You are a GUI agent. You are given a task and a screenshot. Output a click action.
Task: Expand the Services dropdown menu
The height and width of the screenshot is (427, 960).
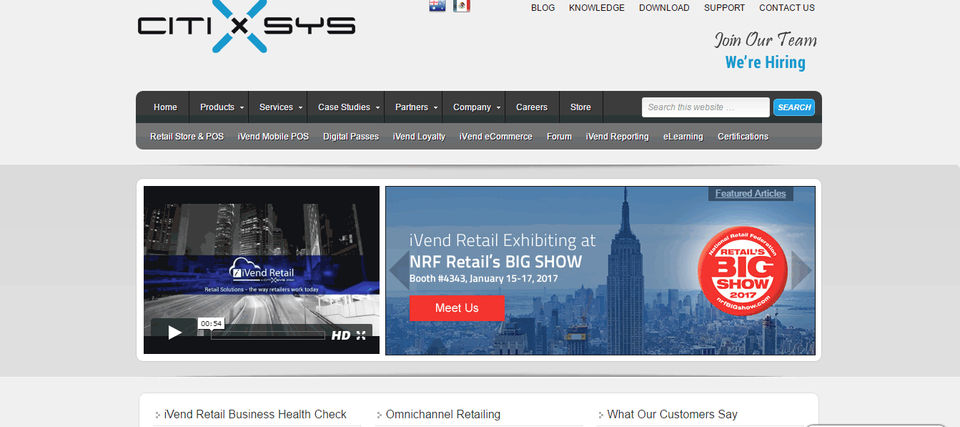279,107
